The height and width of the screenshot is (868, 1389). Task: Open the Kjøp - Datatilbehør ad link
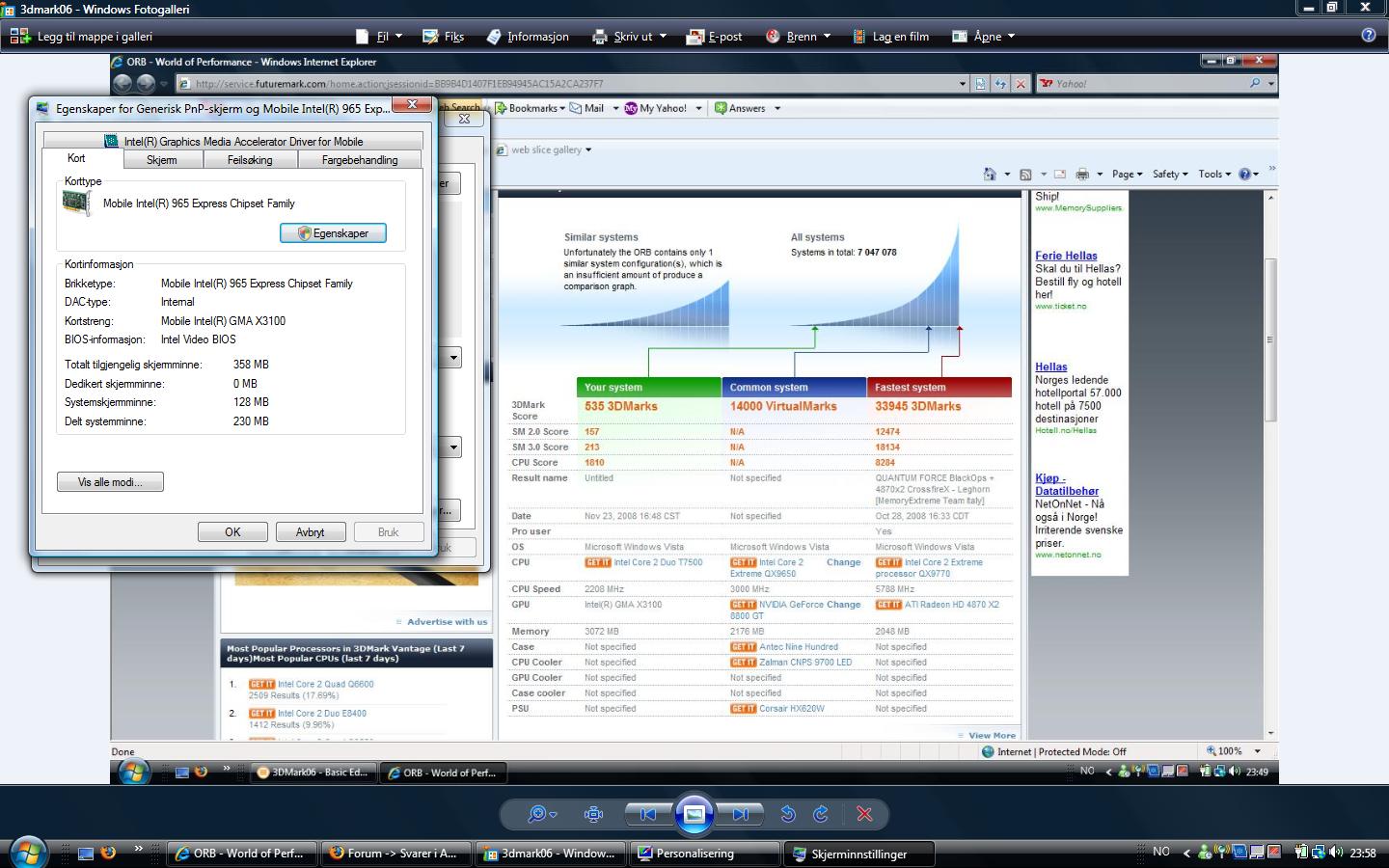pos(1067,484)
